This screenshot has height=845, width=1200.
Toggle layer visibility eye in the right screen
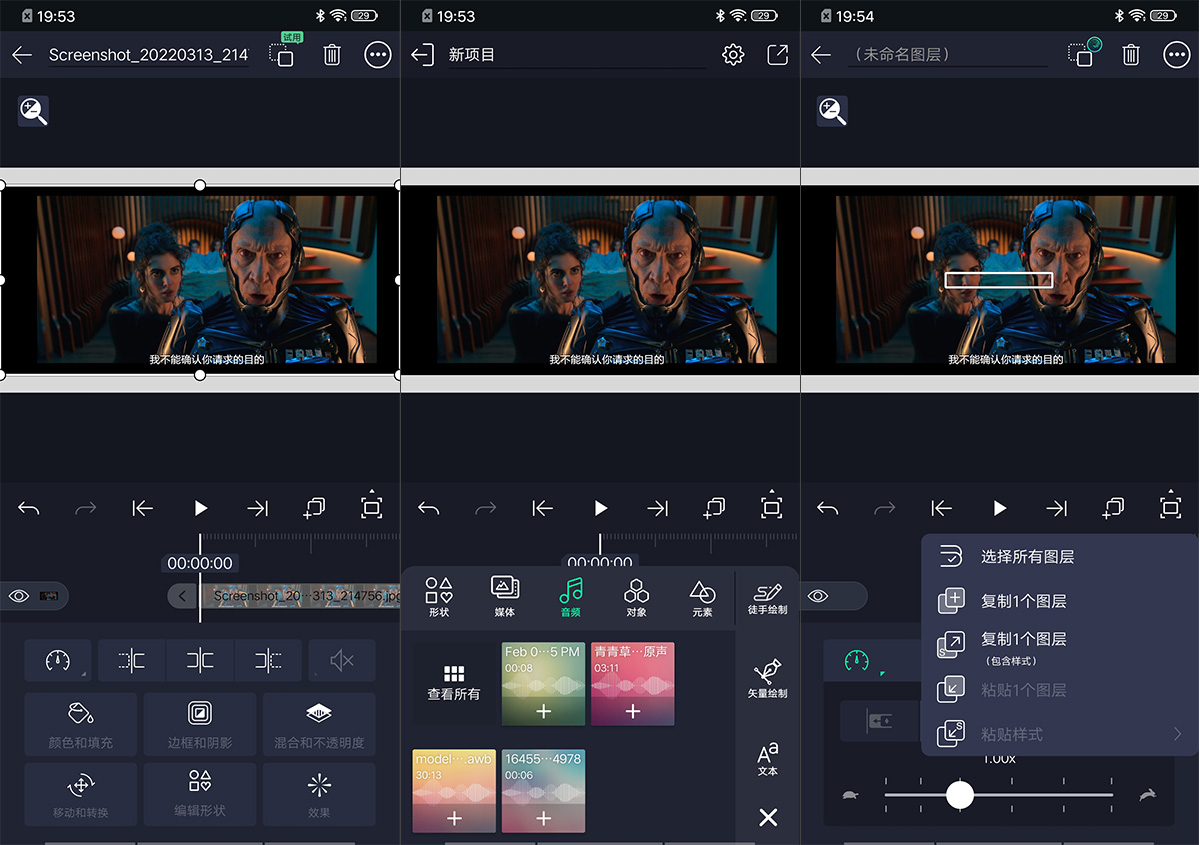pyautogui.click(x=818, y=596)
